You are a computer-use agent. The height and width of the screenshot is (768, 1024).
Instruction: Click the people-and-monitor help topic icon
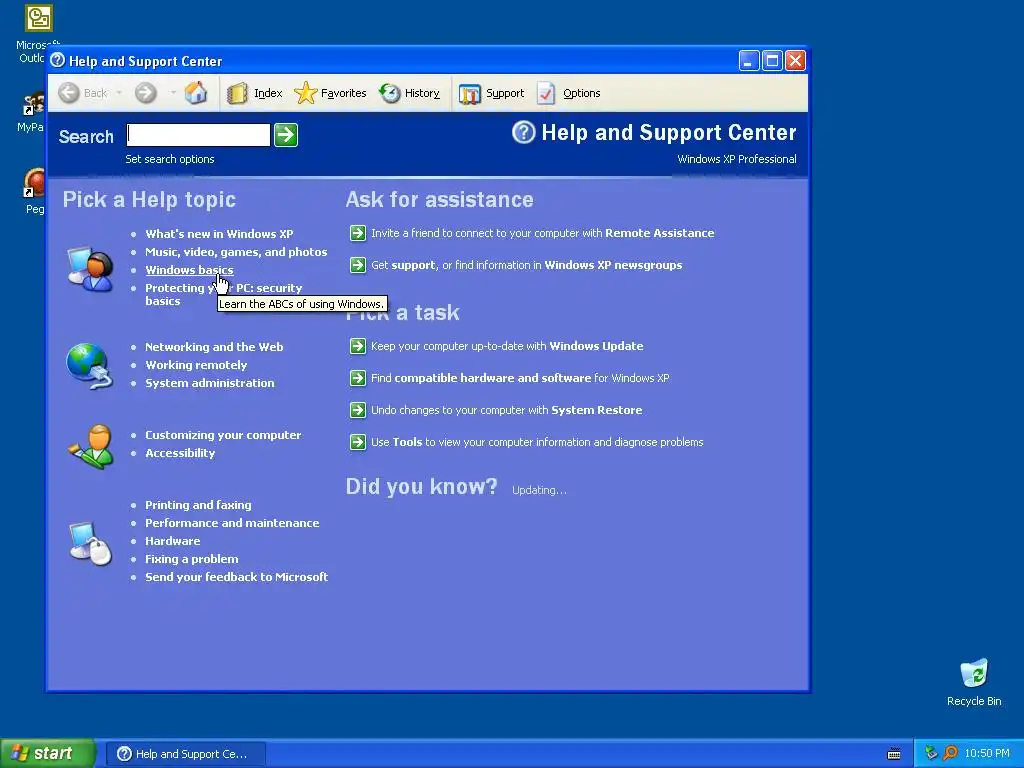(x=90, y=268)
